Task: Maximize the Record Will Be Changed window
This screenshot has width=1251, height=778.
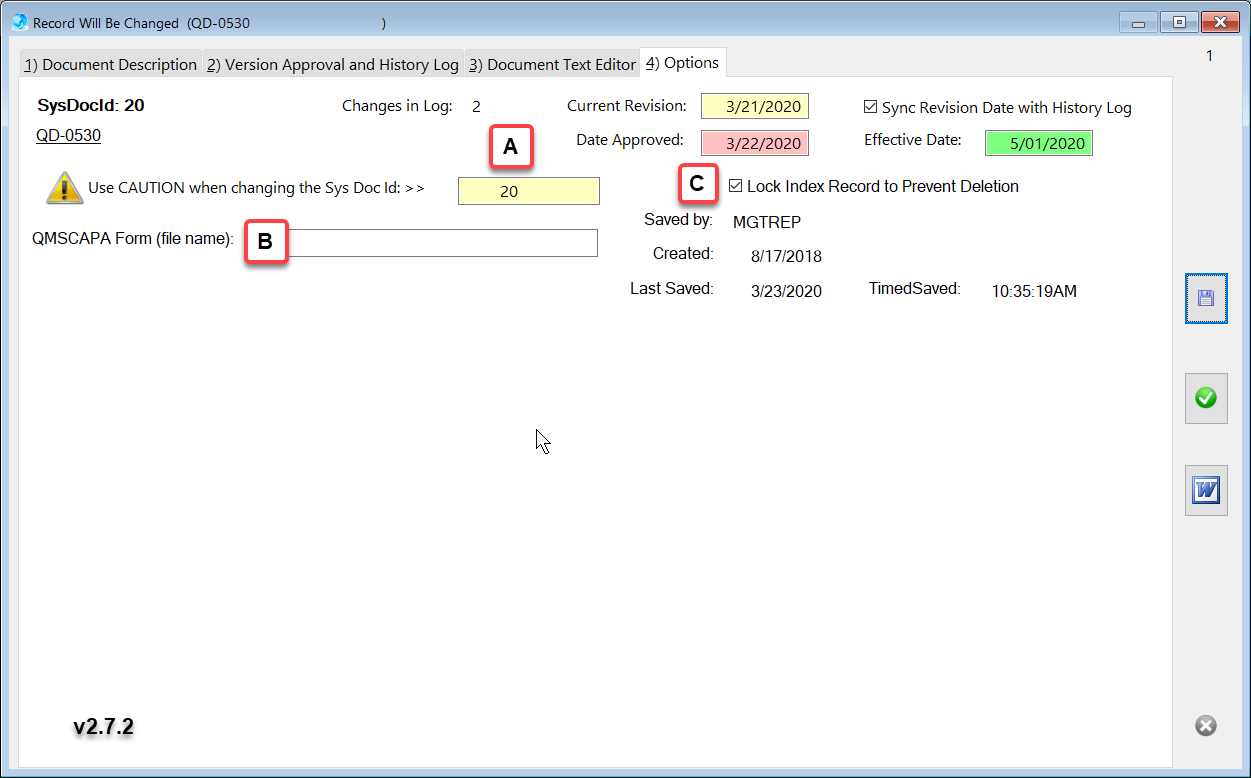Action: tap(1178, 22)
